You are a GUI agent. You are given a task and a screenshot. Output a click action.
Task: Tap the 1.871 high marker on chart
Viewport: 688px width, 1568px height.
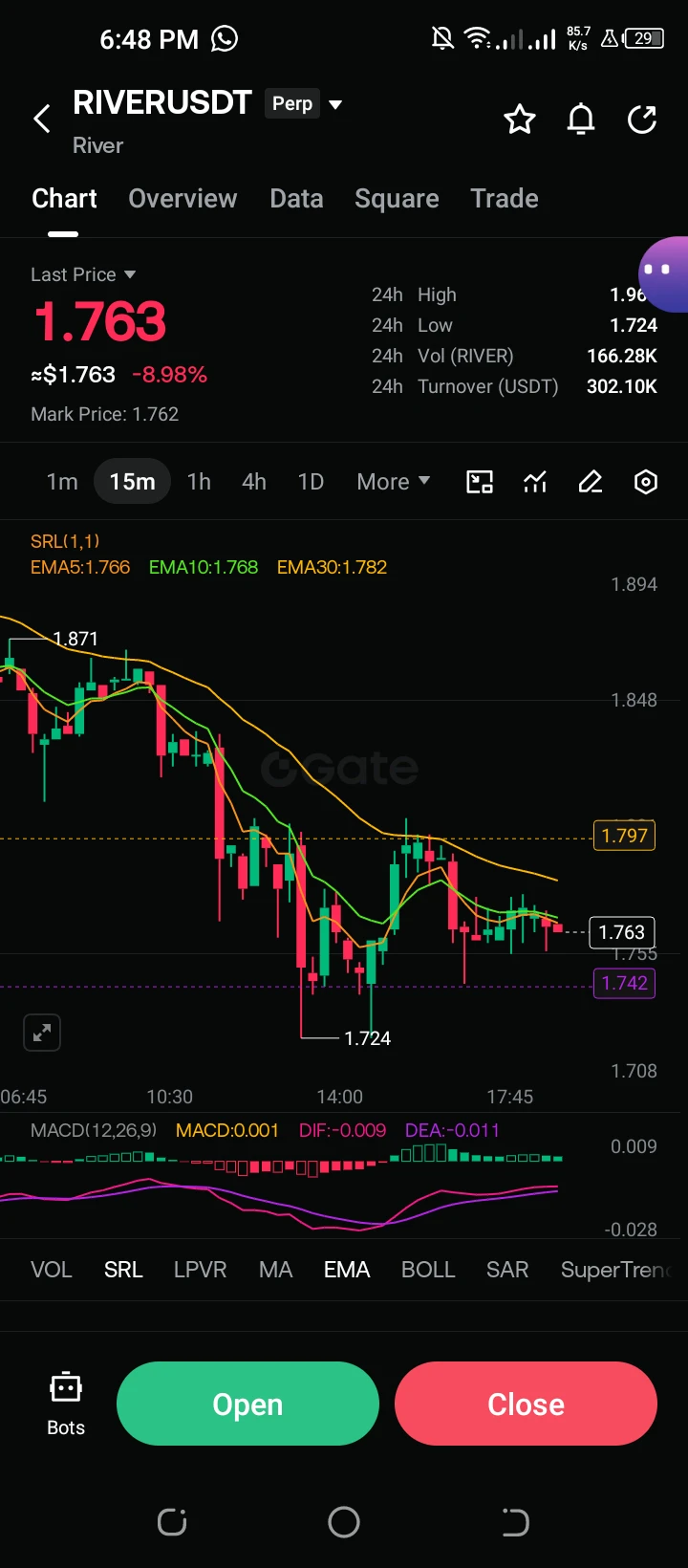(75, 639)
